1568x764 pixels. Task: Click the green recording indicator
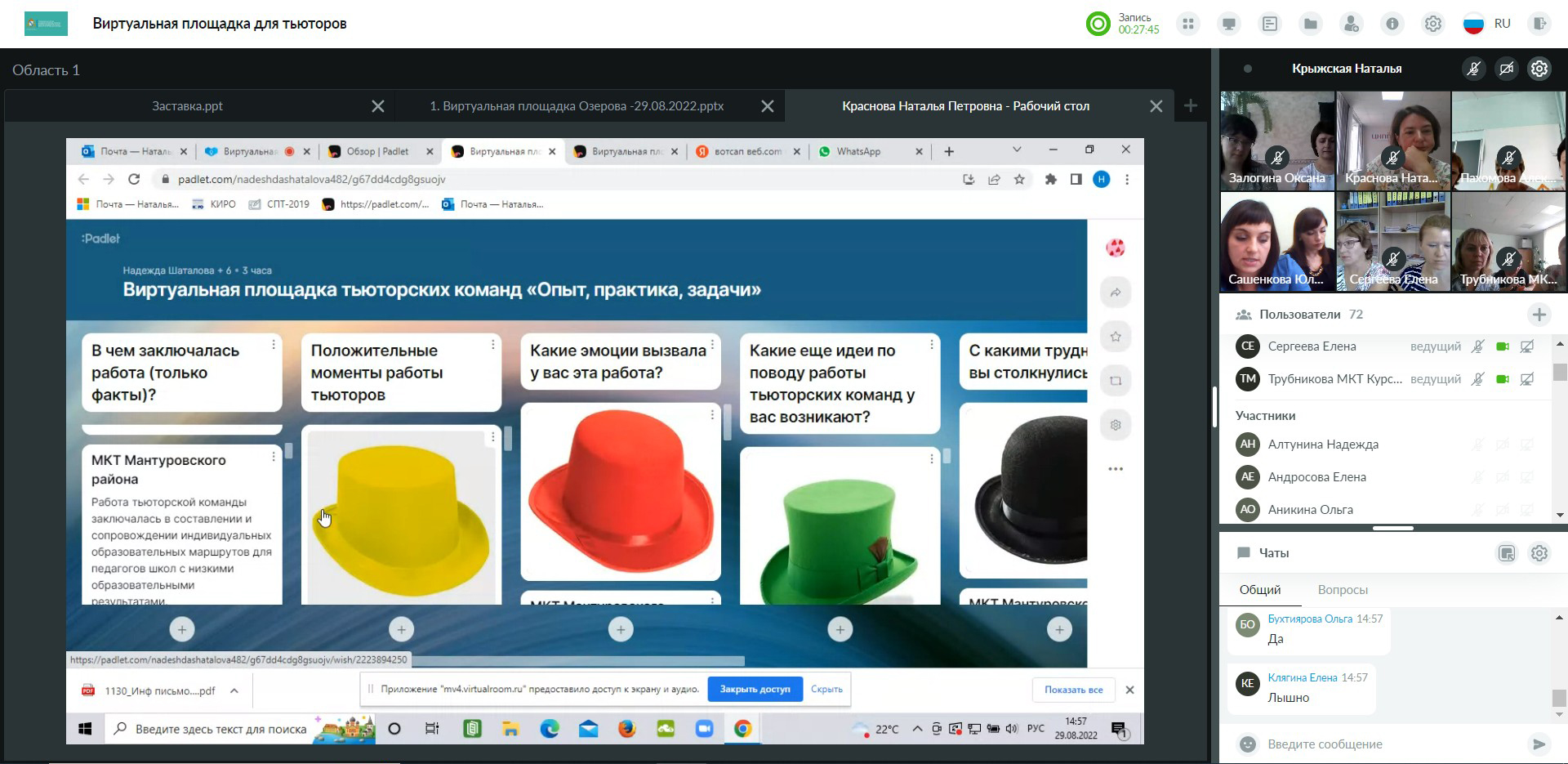pyautogui.click(x=1098, y=24)
